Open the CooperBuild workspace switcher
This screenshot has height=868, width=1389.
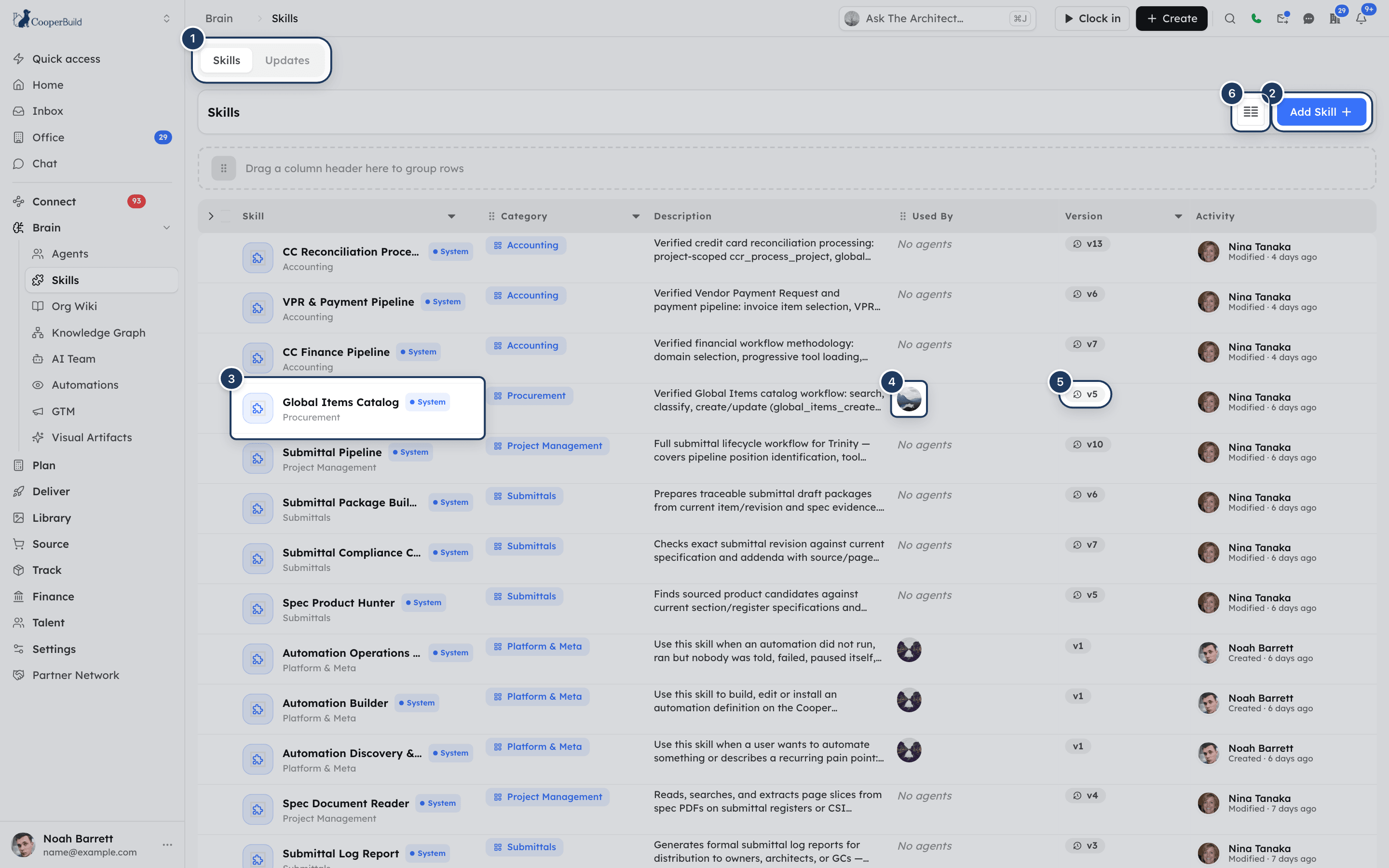(166, 18)
